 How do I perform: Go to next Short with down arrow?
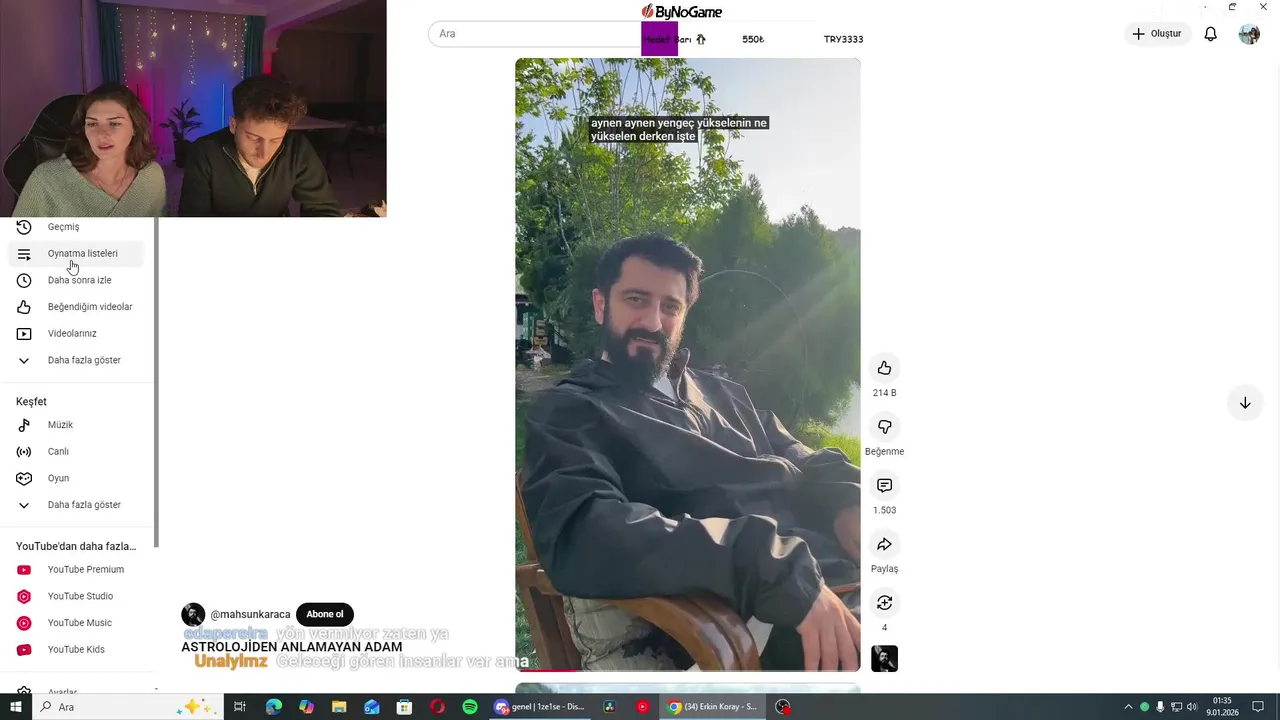point(1245,403)
